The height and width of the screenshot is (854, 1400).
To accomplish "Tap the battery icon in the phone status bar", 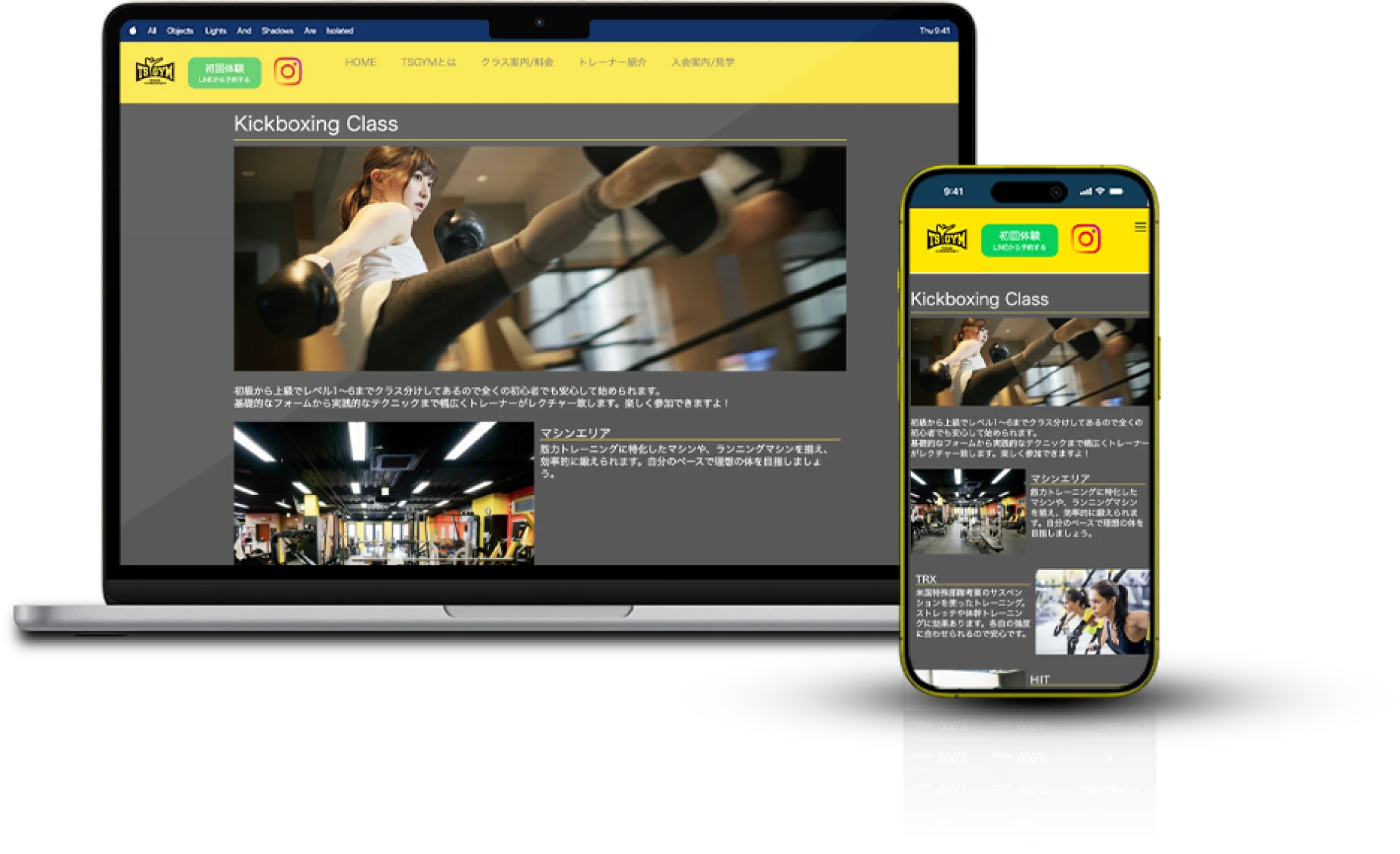I will 1117,191.
